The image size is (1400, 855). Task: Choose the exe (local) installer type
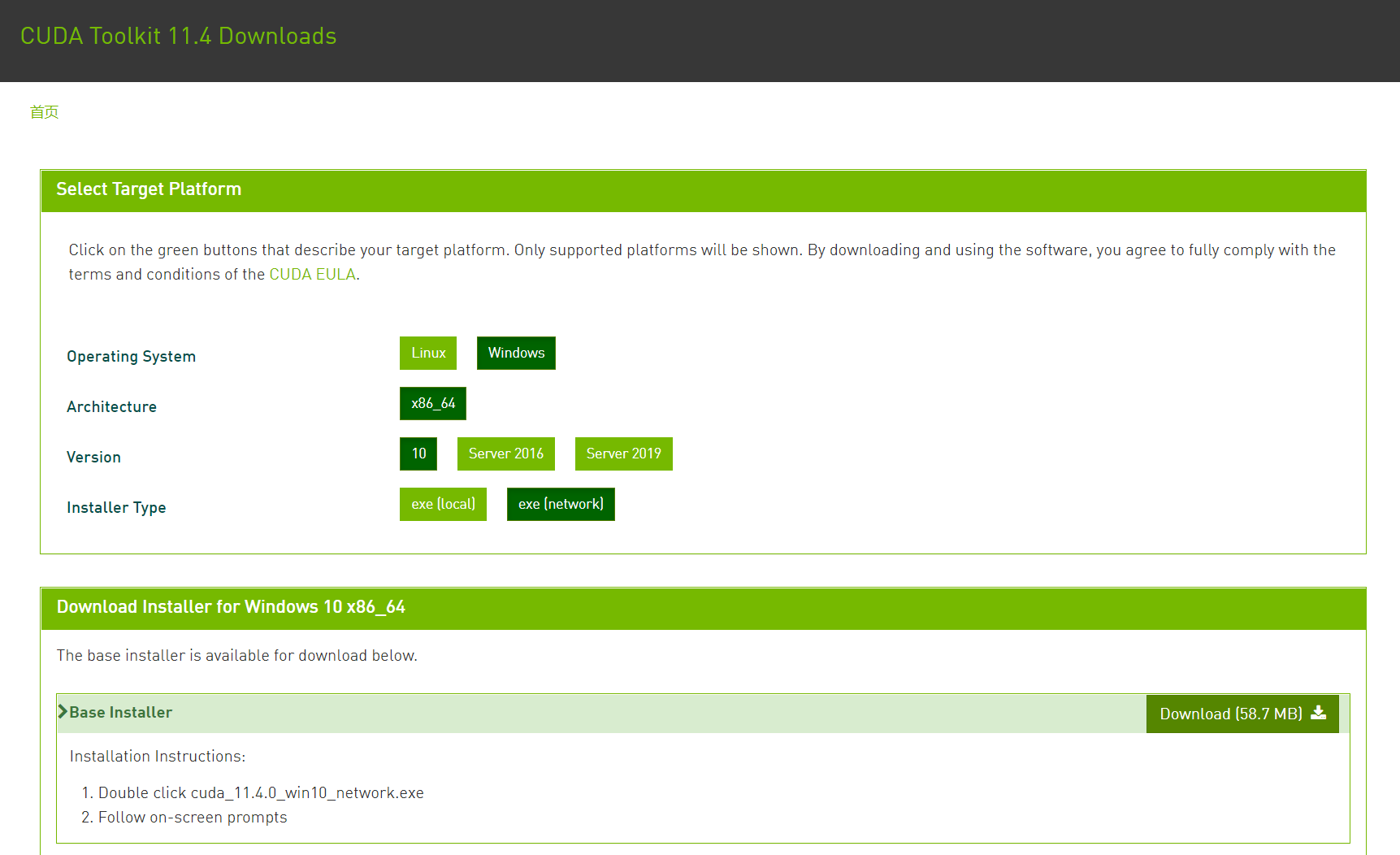(x=443, y=504)
